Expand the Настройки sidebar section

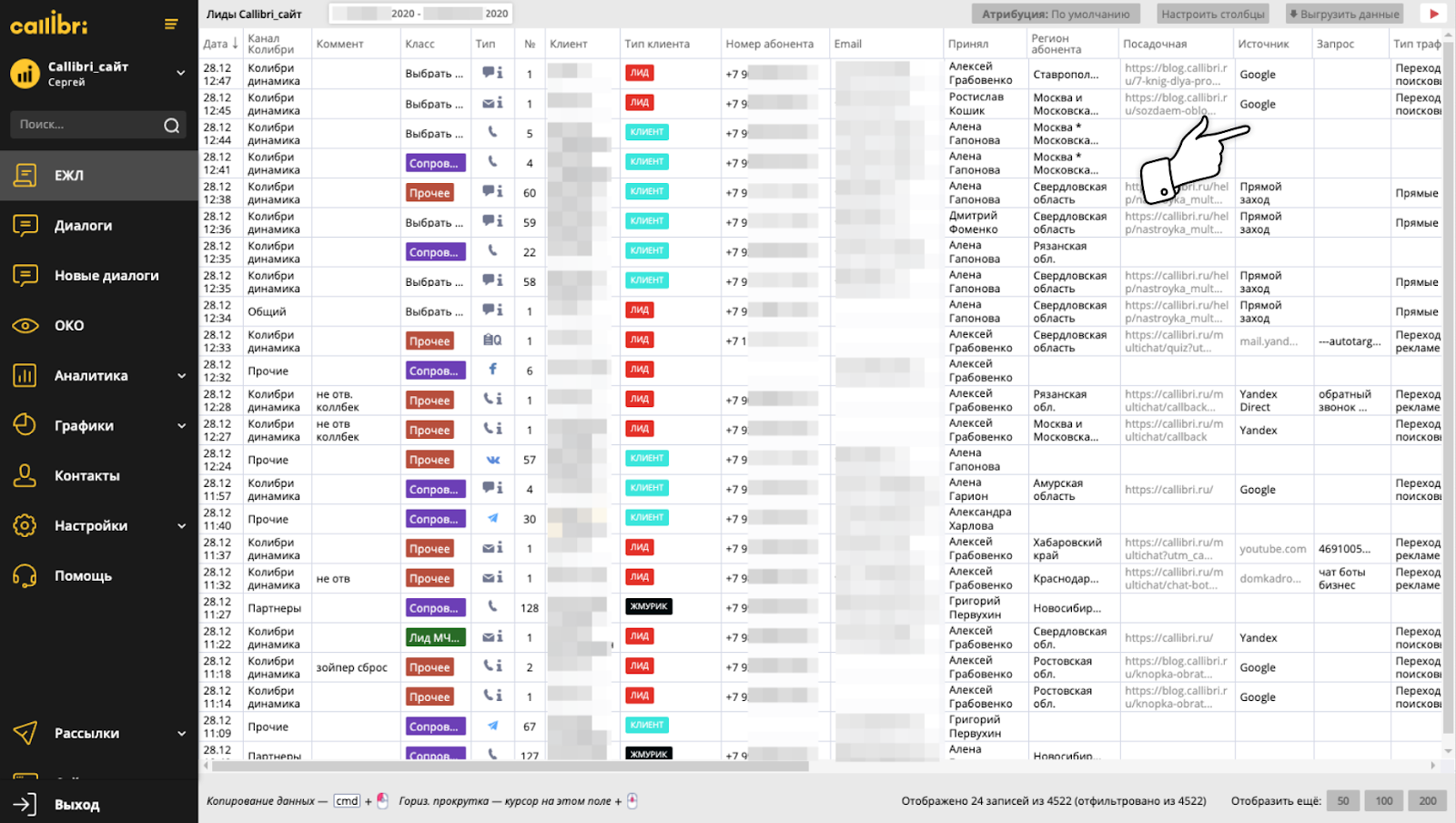pyautogui.click(x=181, y=526)
